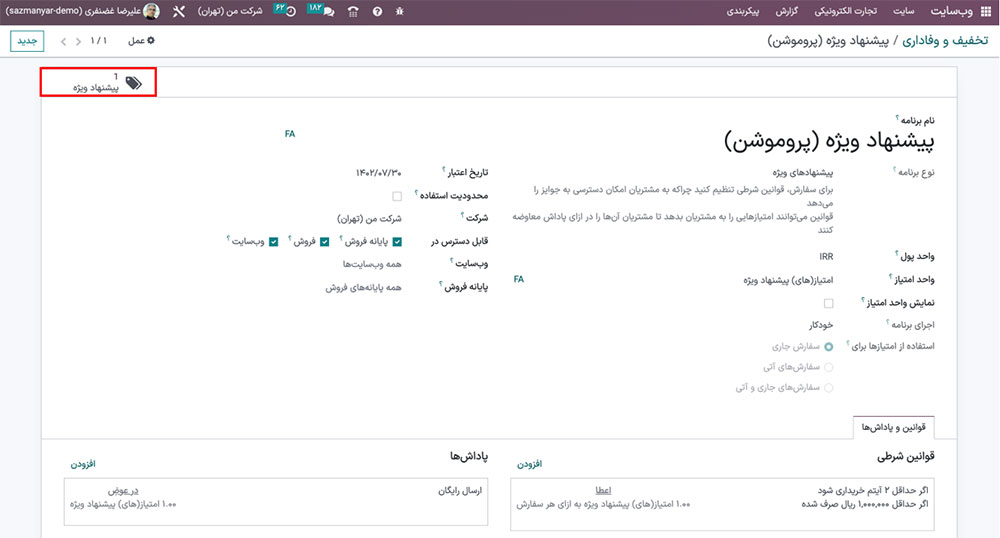Click the wrench tools icon
This screenshot has height=538, width=1000.
(x=179, y=11)
